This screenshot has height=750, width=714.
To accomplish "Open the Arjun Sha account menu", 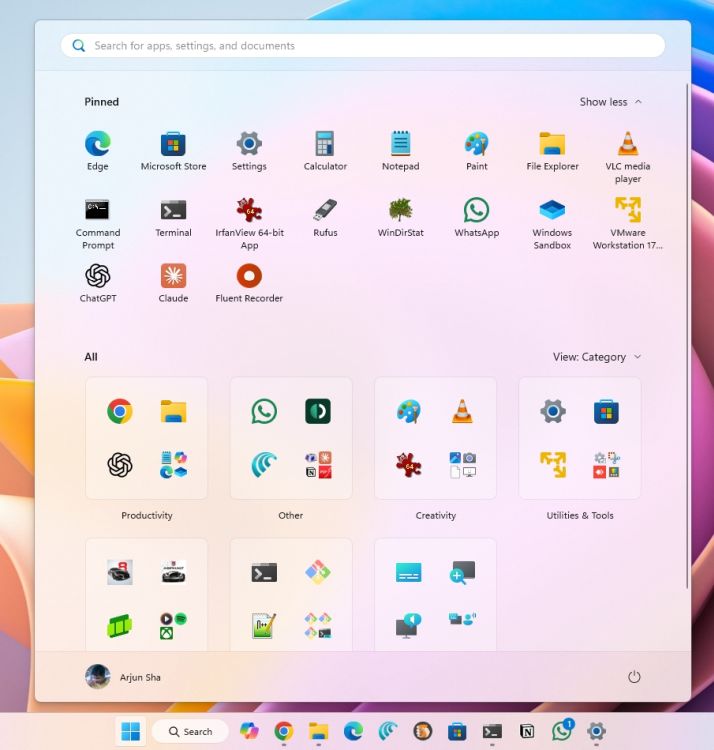I will (x=123, y=677).
